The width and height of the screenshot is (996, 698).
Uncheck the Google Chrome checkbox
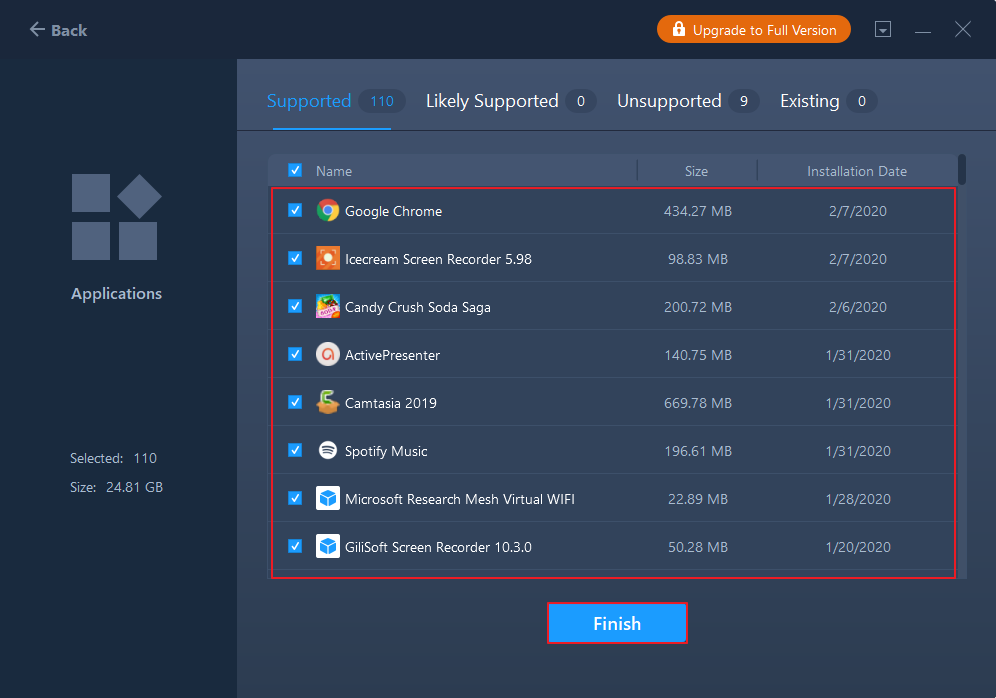tap(295, 210)
